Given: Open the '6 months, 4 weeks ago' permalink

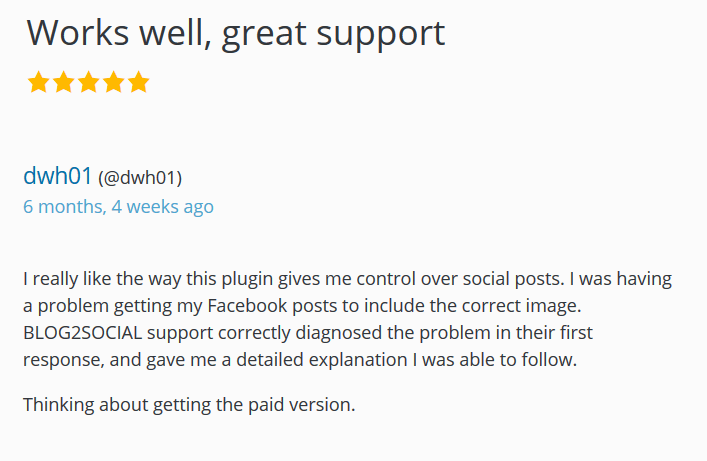Looking at the screenshot, I should [118, 207].
